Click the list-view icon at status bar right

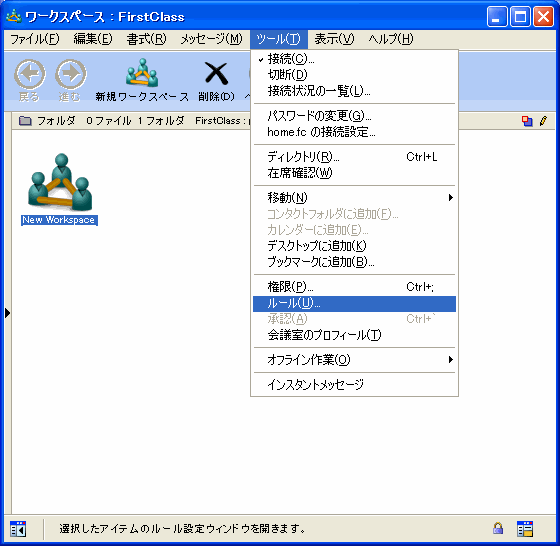525,529
